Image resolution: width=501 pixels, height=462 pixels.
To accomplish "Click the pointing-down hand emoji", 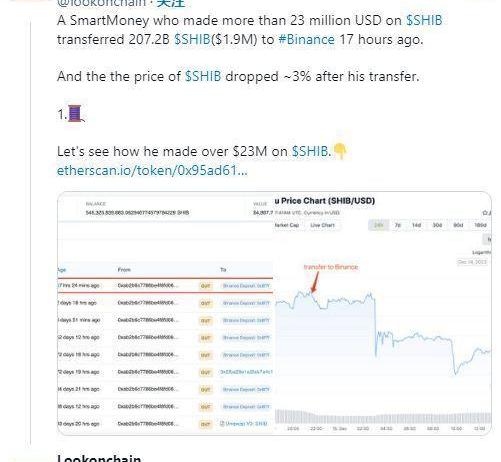I will (340, 151).
